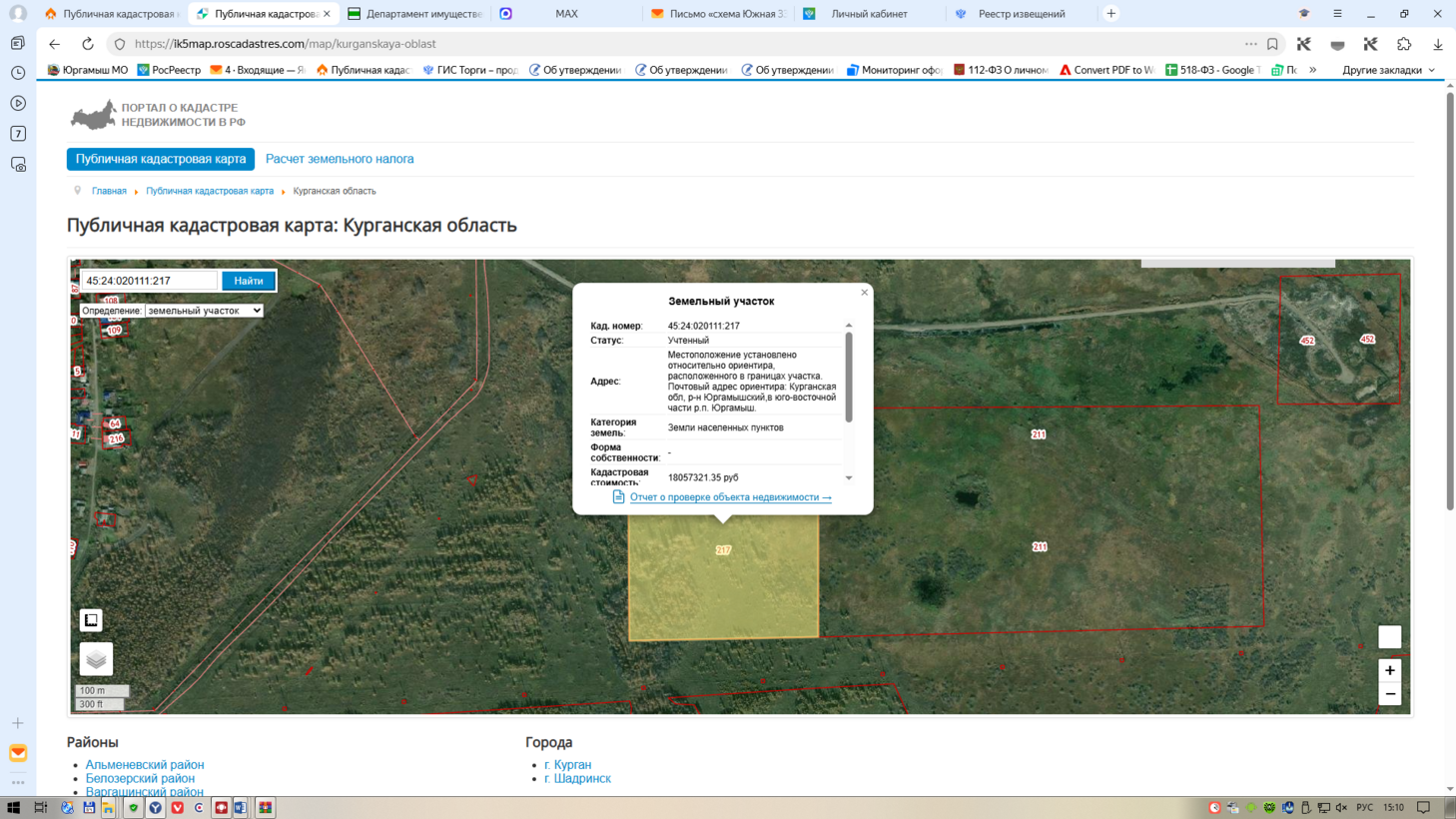Open the Белозерский район link
Image resolution: width=1456 pixels, height=819 pixels.
(x=140, y=779)
